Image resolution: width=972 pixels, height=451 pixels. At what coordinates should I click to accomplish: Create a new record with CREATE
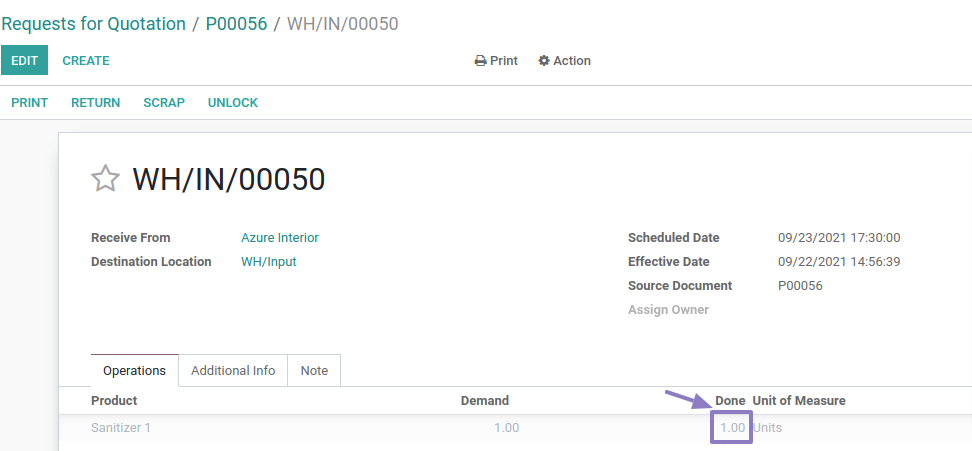[86, 61]
